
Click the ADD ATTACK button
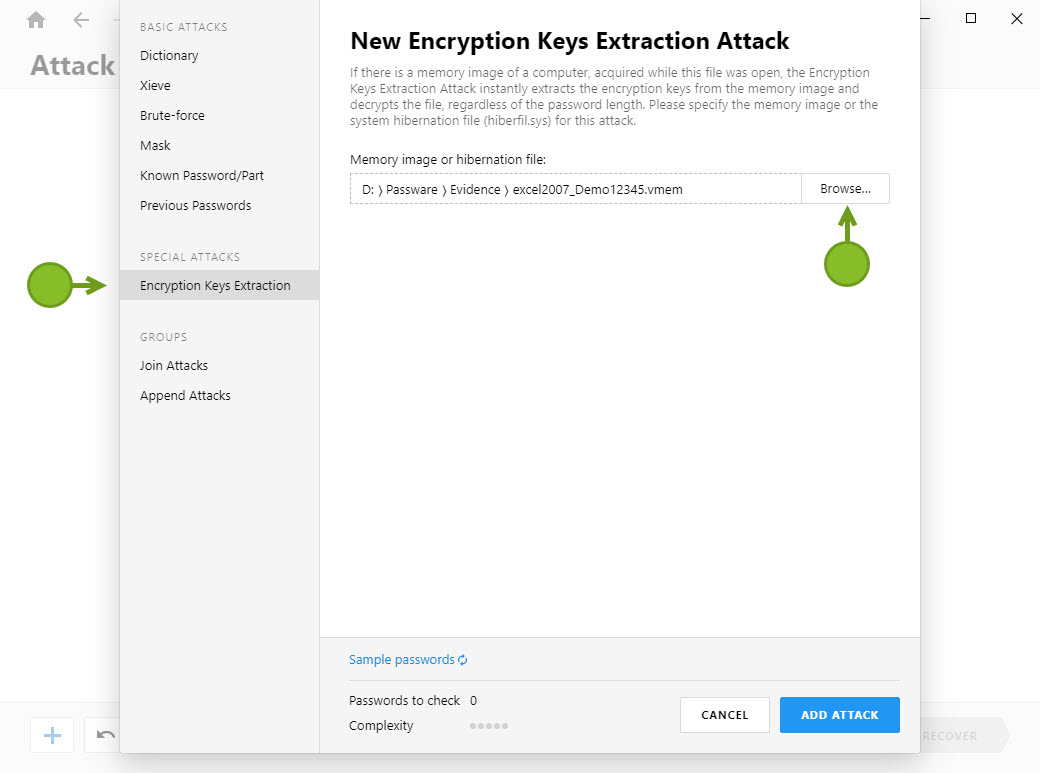(x=840, y=715)
